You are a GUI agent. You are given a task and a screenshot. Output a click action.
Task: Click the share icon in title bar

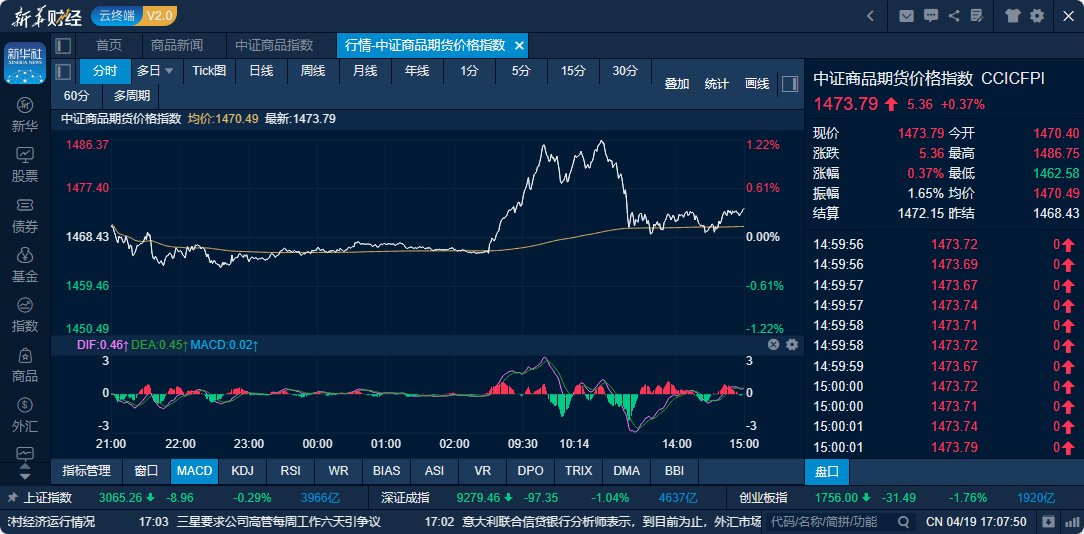coord(954,15)
